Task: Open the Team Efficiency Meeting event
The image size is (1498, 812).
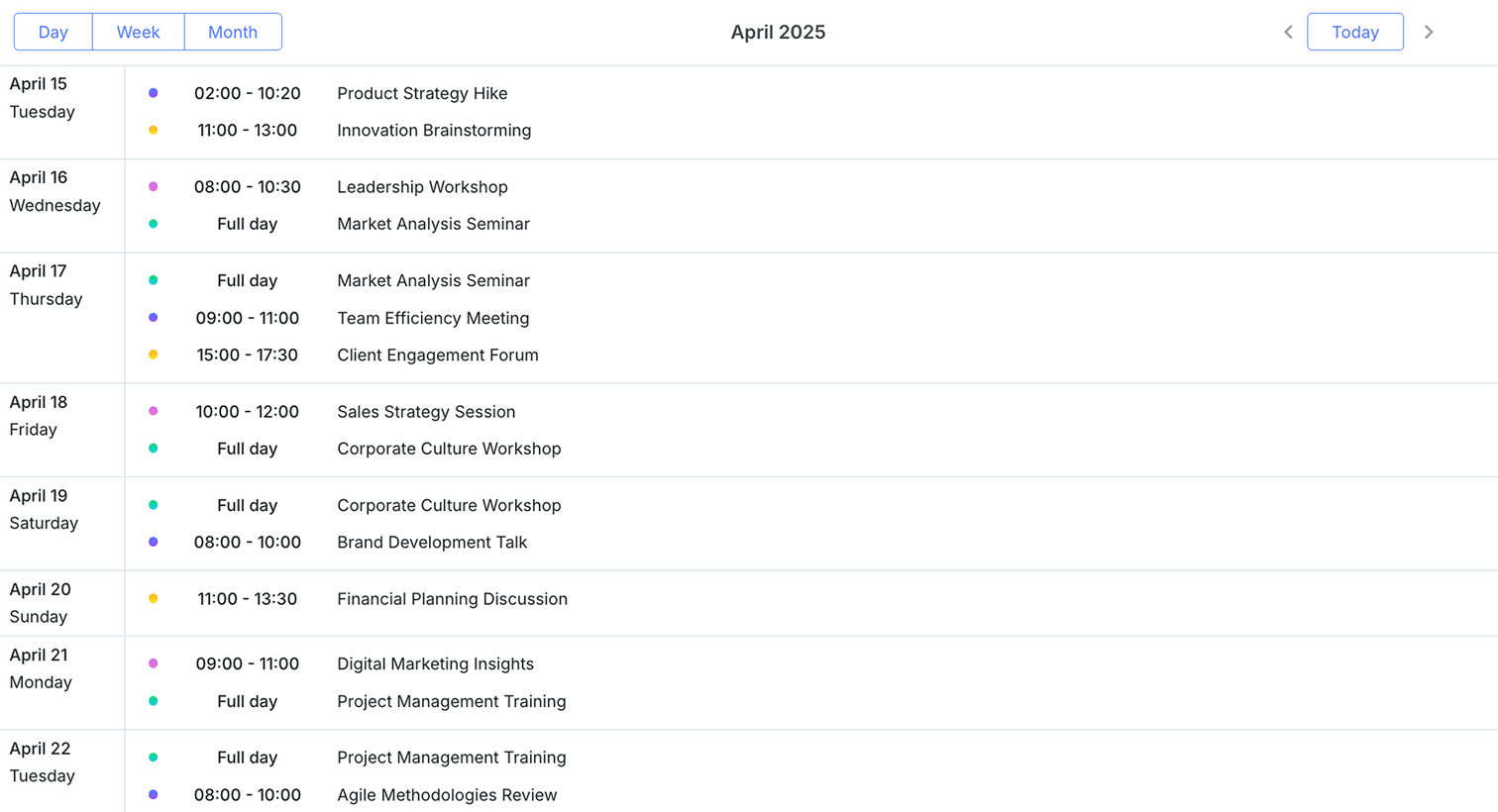Action: click(x=433, y=318)
